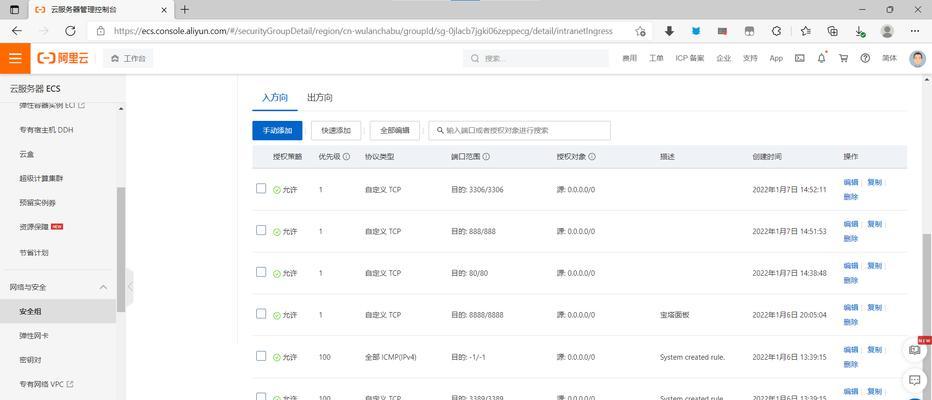The width and height of the screenshot is (932, 400).
Task: Open the browser favorites list
Action: [805, 31]
